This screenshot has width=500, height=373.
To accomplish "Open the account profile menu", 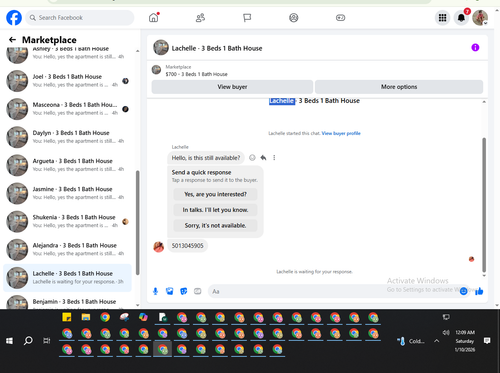I will tap(480, 18).
